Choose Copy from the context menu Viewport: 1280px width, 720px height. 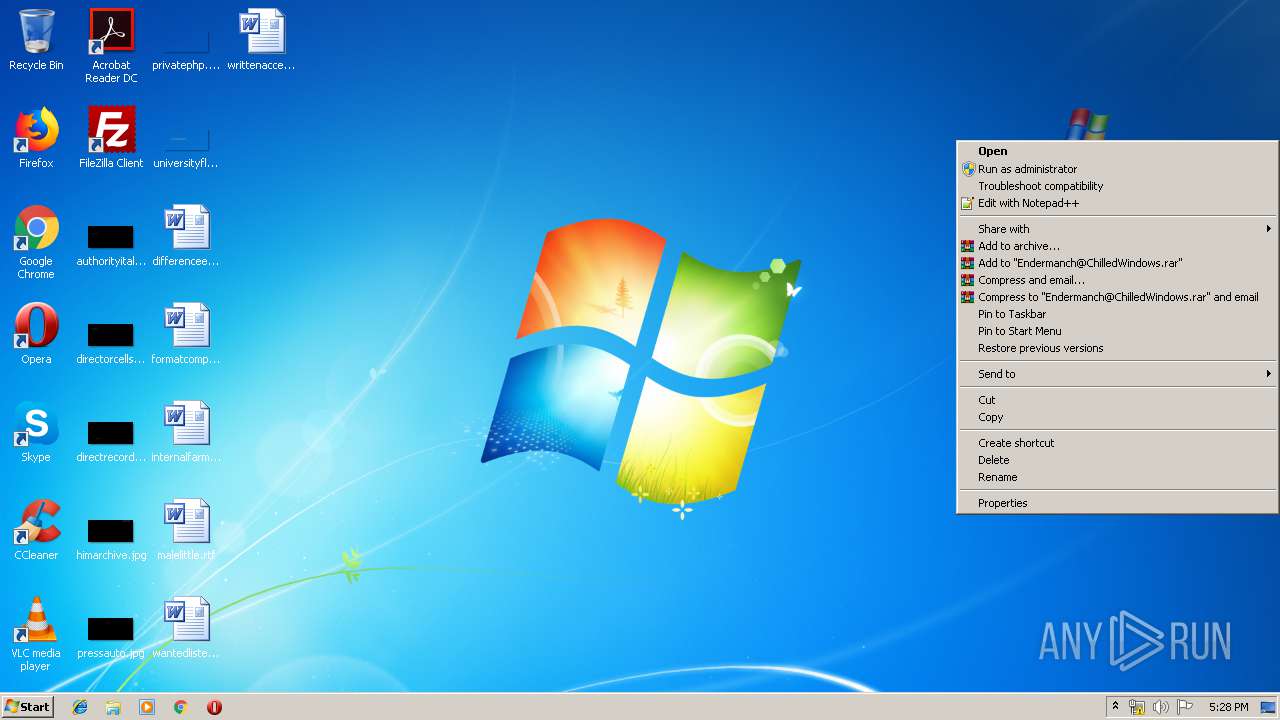coord(1117,417)
